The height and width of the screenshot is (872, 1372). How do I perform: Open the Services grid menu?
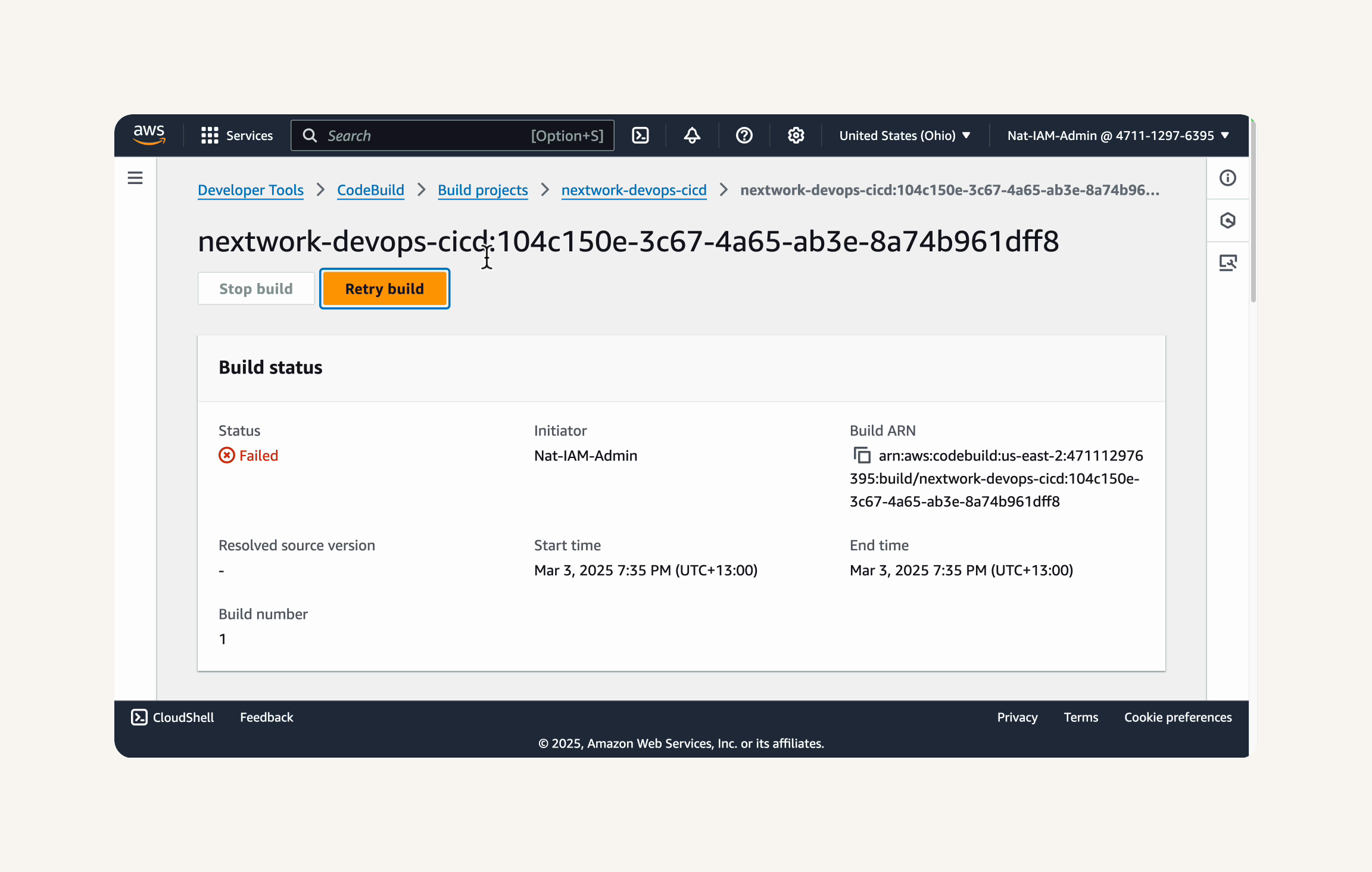(236, 135)
